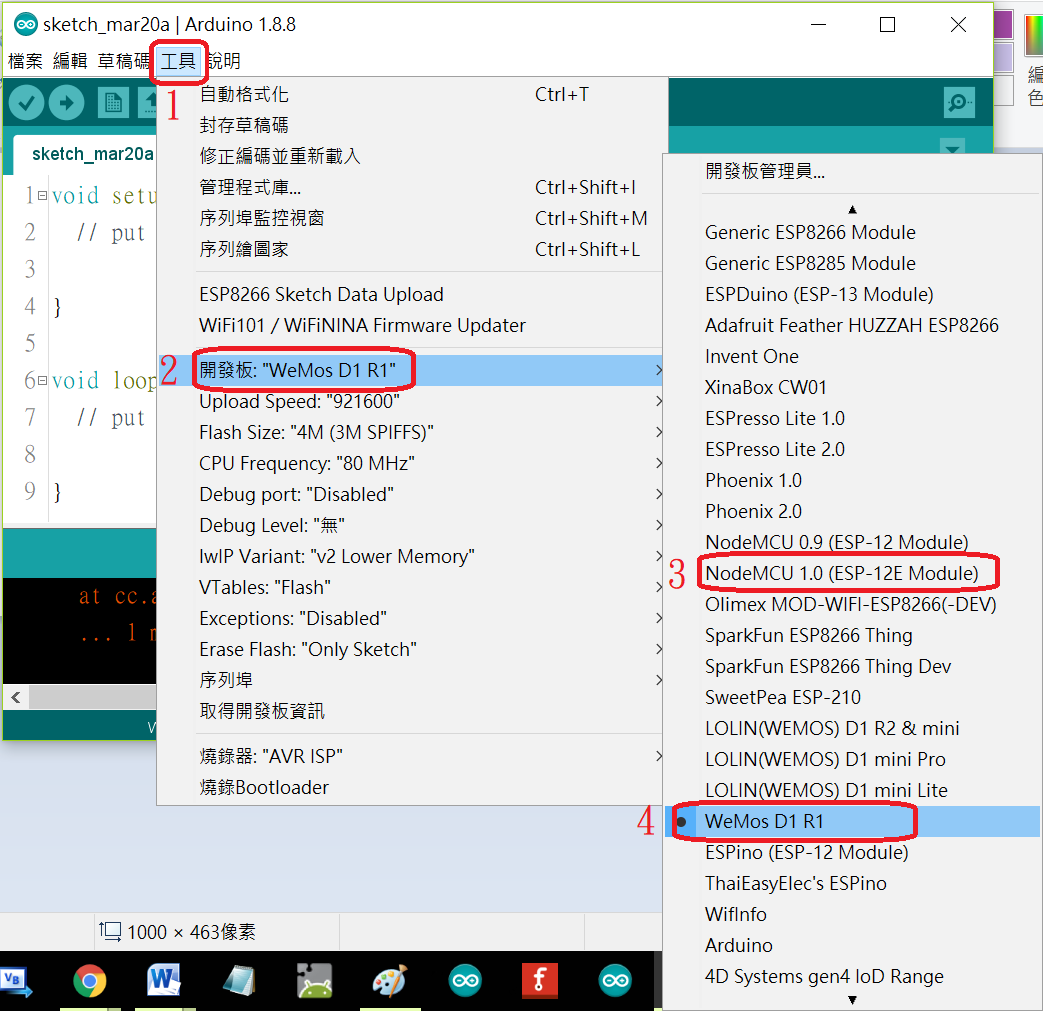Viewport: 1043px width, 1011px height.
Task: Expand Upload Speed 921600 submenu
Action: click(410, 401)
